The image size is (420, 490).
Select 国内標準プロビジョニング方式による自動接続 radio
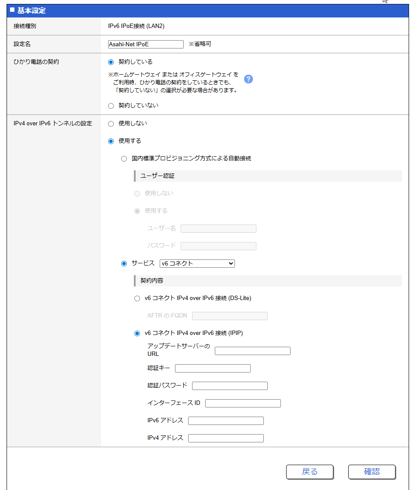(124, 159)
